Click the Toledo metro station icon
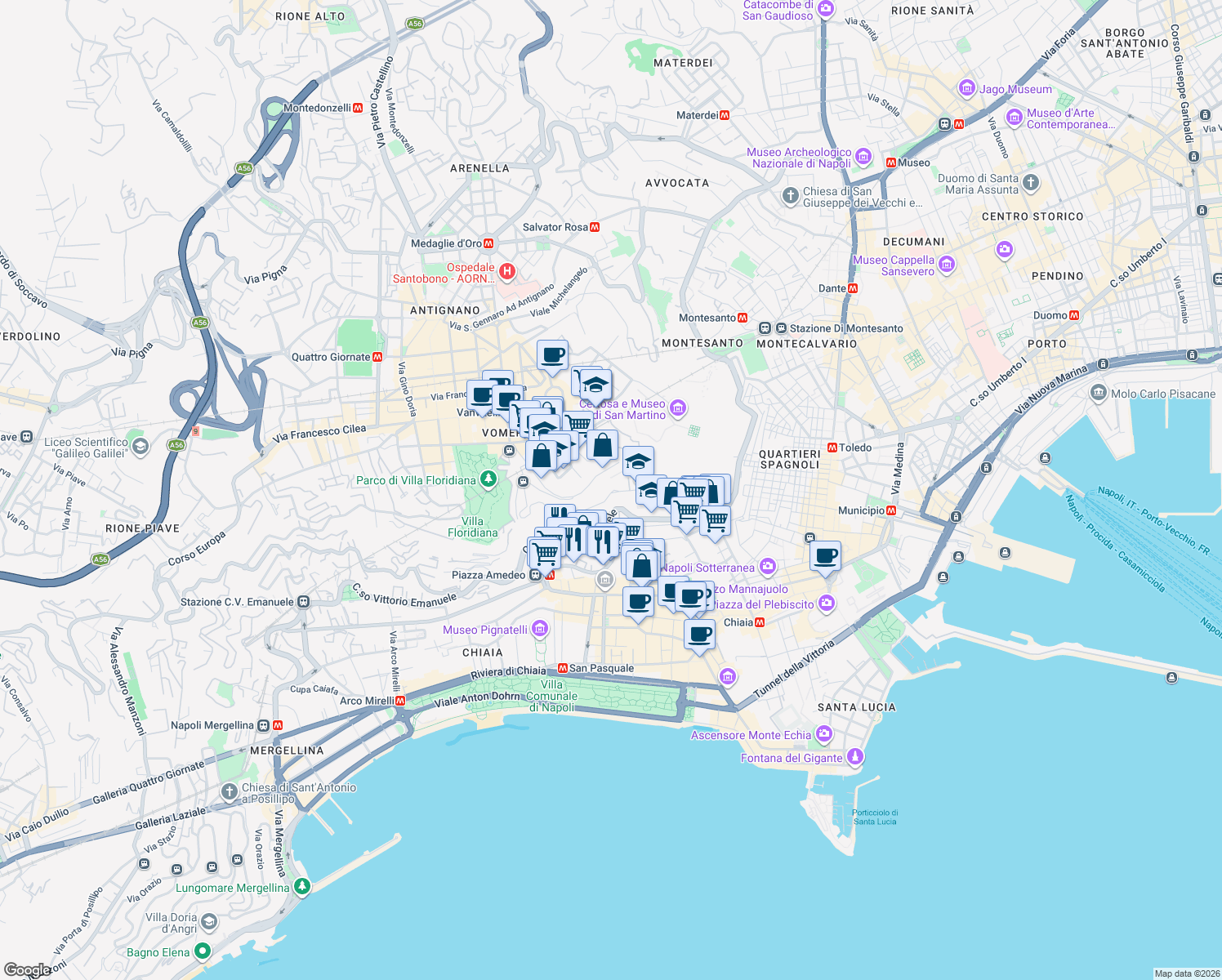Image resolution: width=1222 pixels, height=980 pixels. 832,448
